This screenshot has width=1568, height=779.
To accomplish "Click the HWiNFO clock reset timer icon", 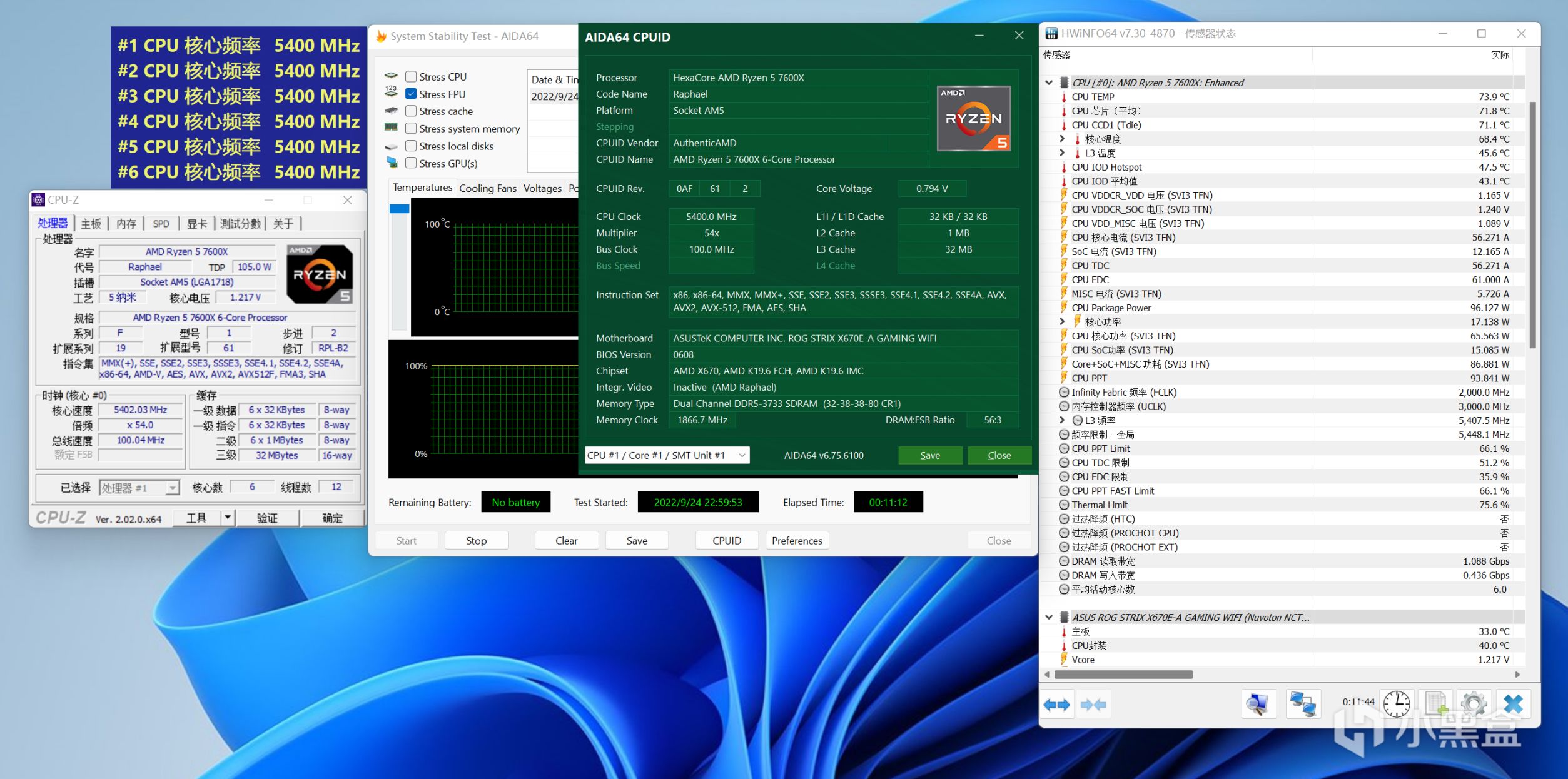I will [1397, 705].
